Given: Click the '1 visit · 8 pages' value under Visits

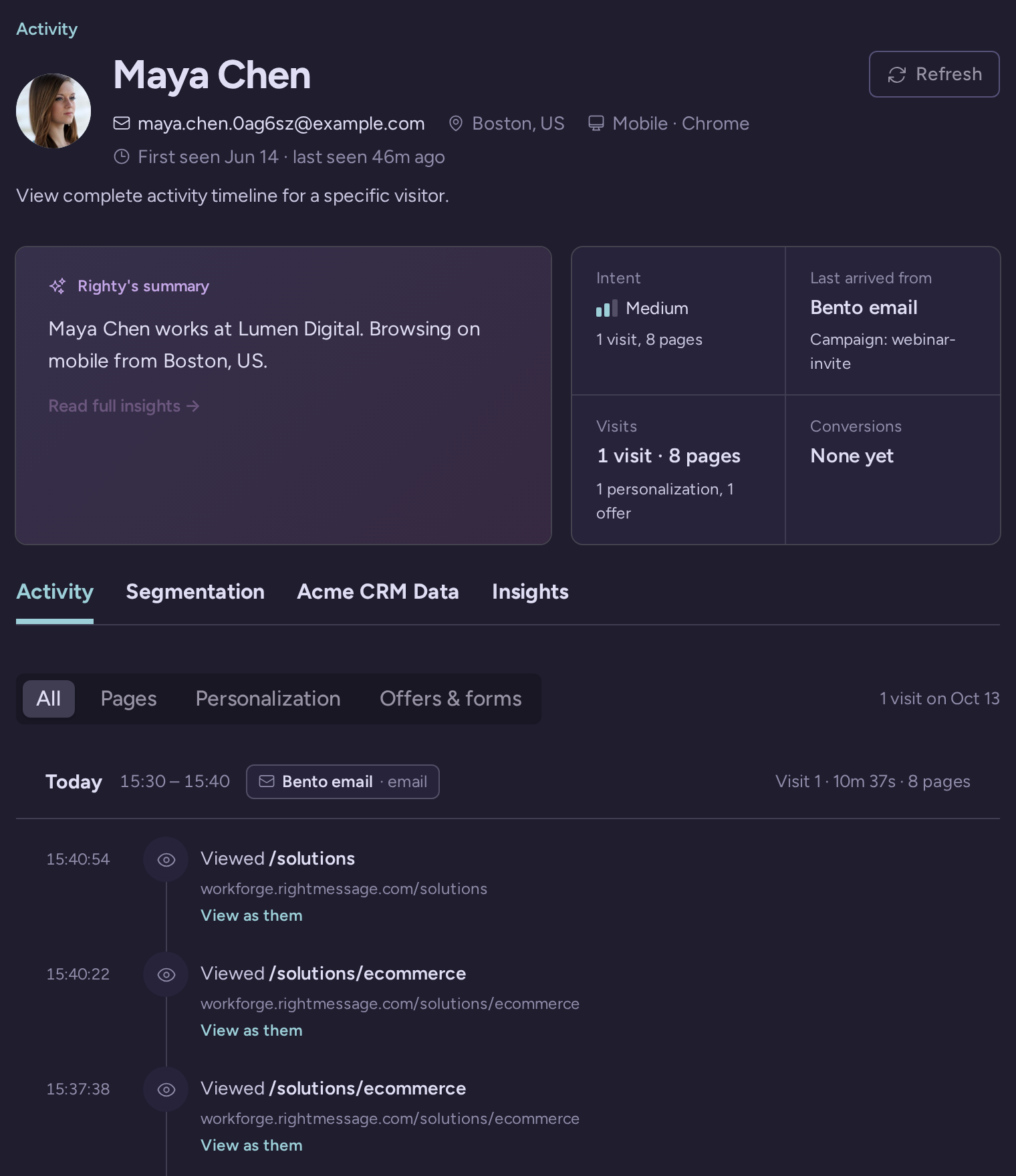Looking at the screenshot, I should coord(668,456).
